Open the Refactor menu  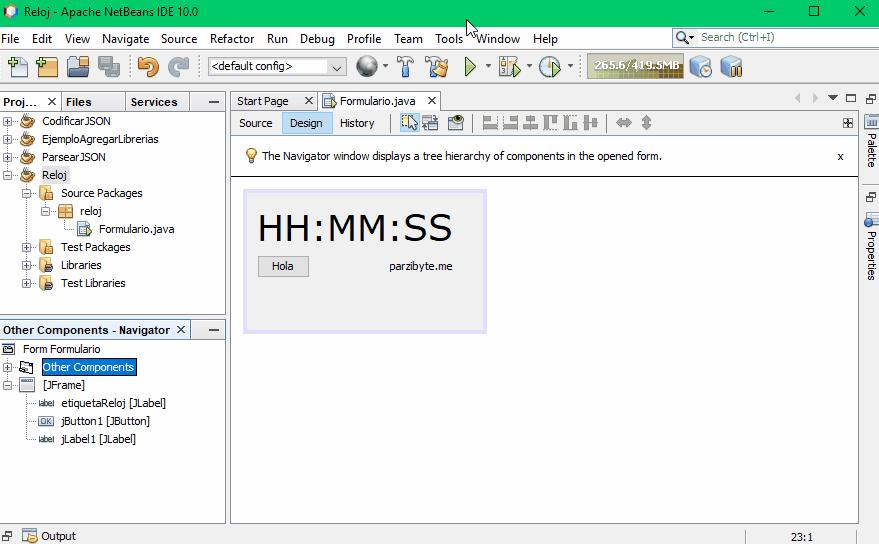(x=232, y=39)
